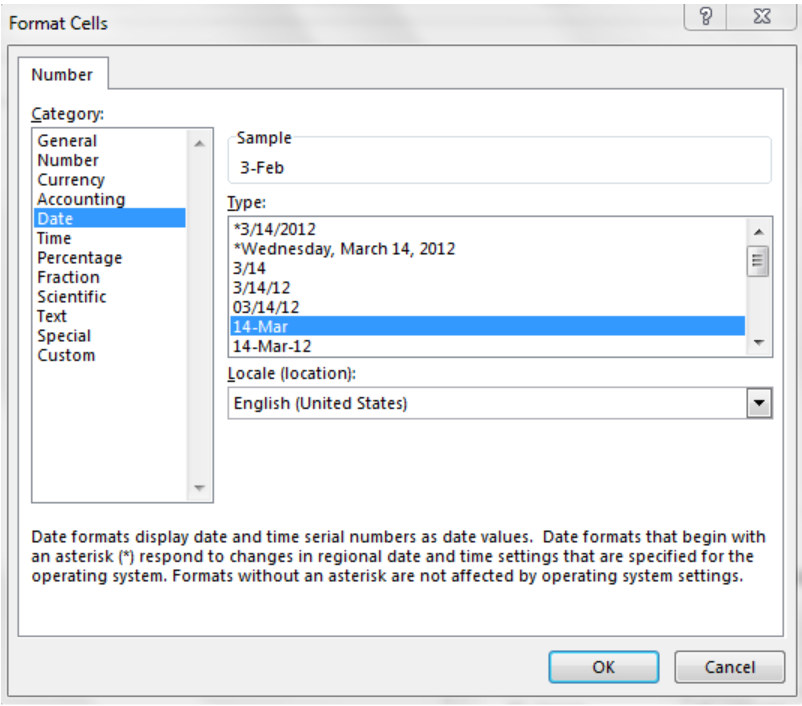802x706 pixels.
Task: Open the Locale dropdown arrow
Action: pos(759,403)
